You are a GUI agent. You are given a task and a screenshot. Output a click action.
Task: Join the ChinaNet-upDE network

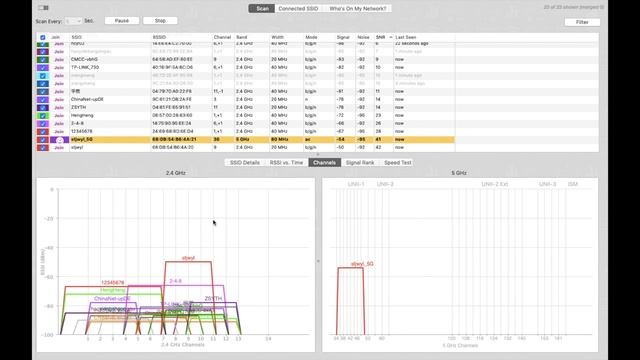59,100
